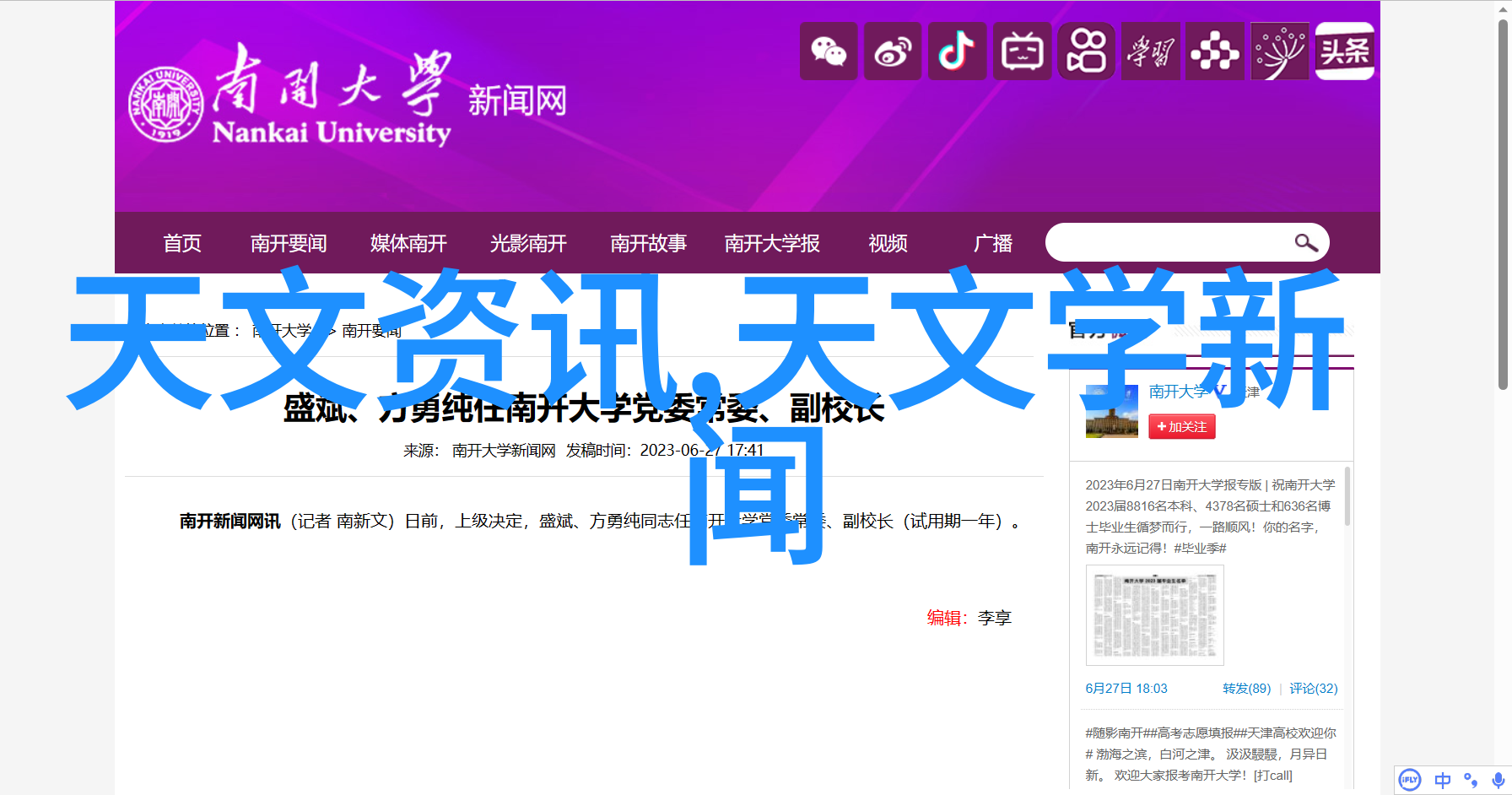Click the 加关注 follow button

coord(1181,427)
